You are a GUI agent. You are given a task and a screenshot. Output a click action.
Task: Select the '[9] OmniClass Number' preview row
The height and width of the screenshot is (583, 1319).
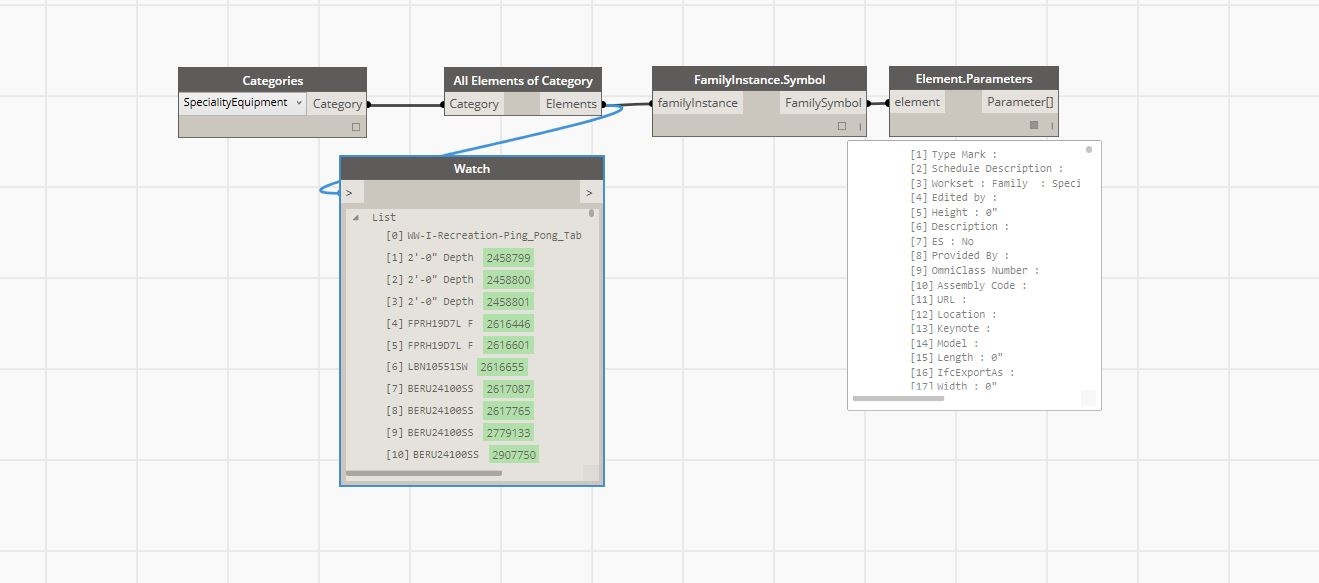click(x=975, y=271)
